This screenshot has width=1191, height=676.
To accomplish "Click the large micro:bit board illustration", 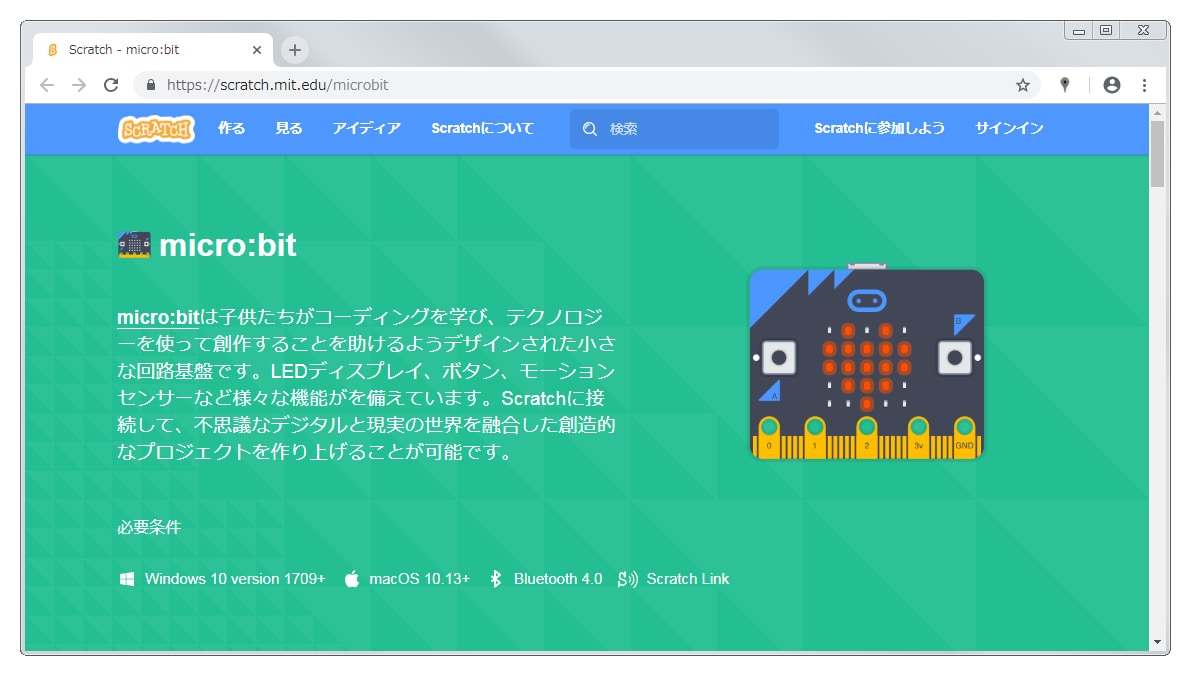I will tap(867, 362).
